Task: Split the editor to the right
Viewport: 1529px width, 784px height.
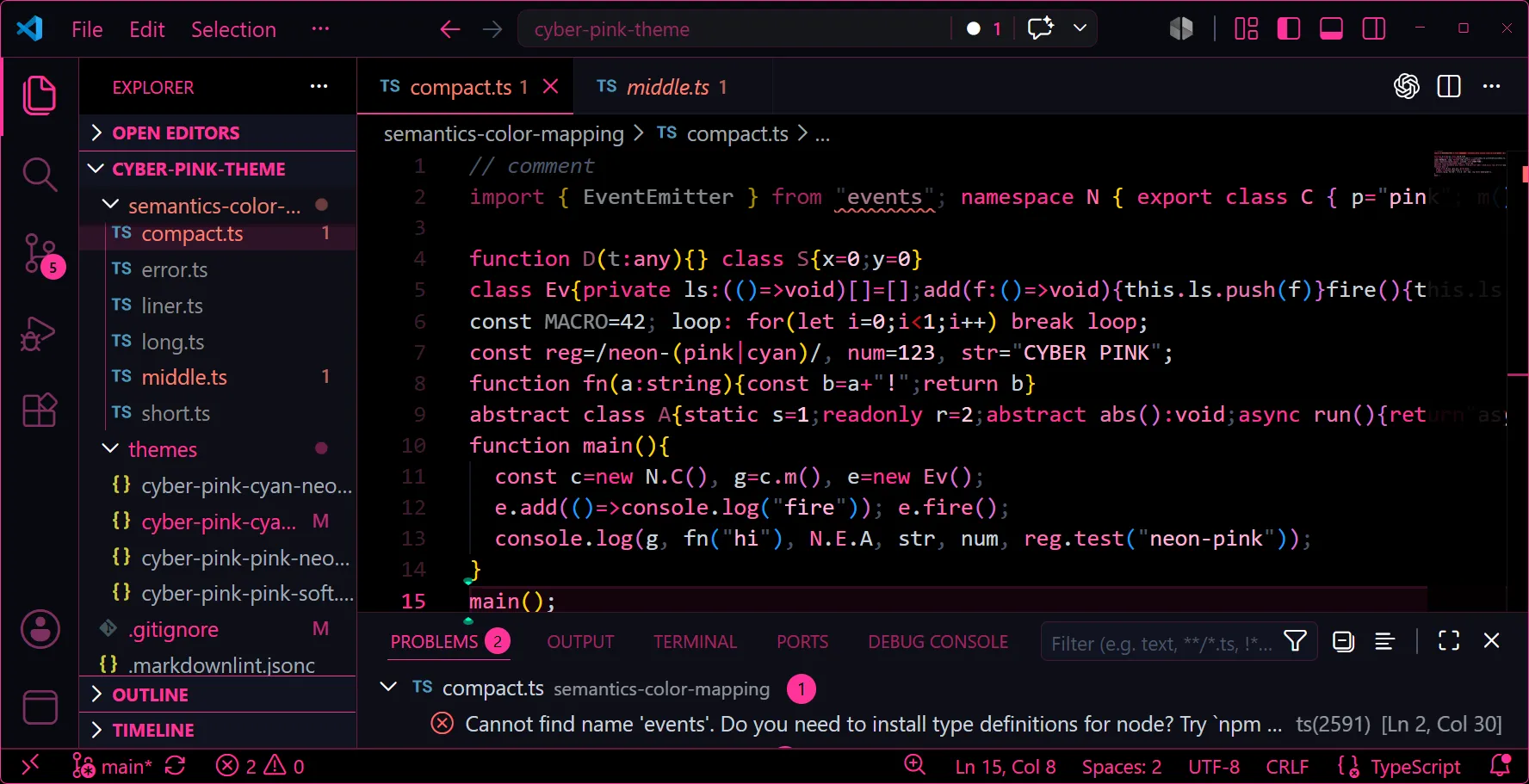Action: pos(1449,86)
